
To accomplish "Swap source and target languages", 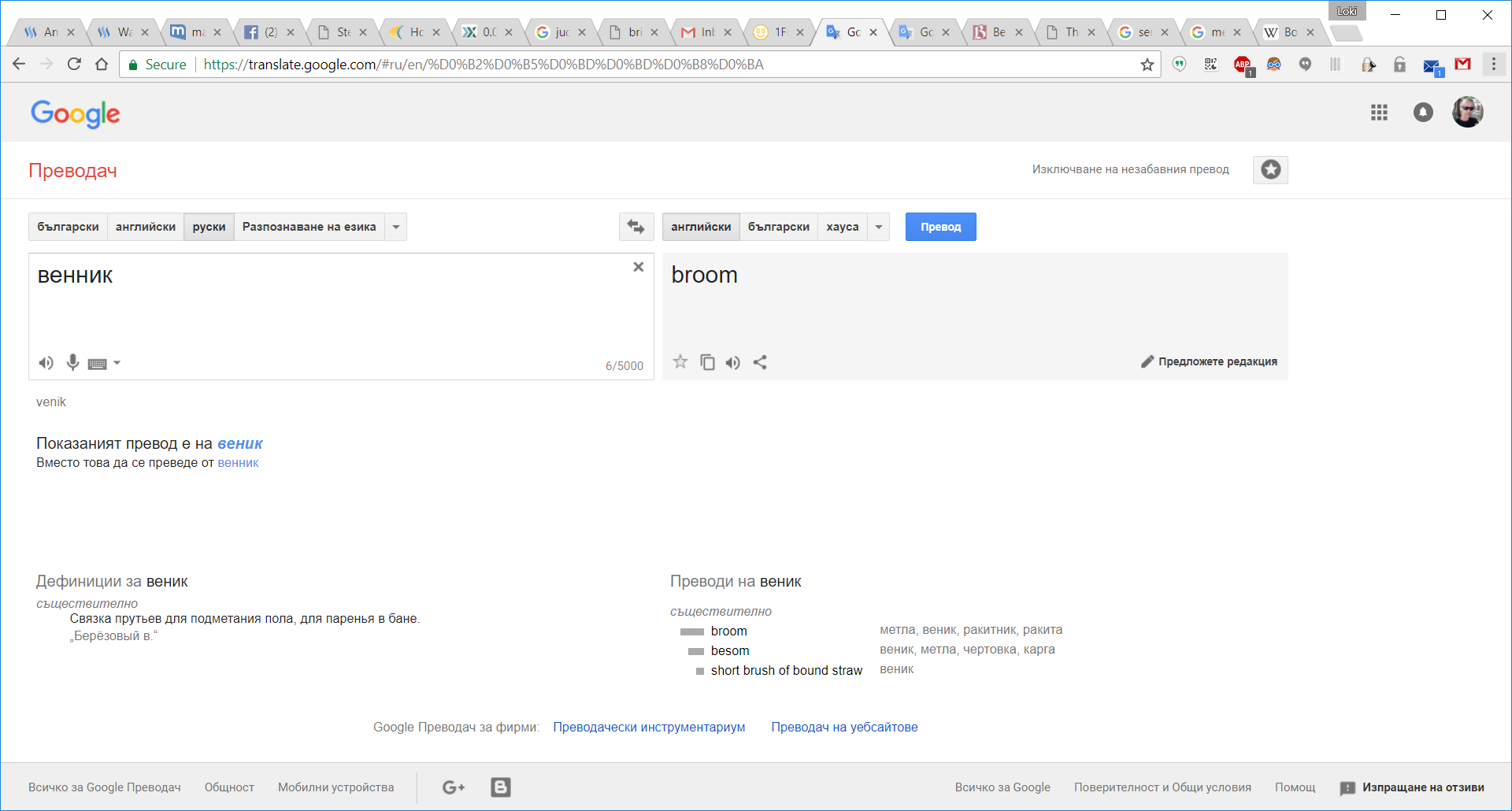I will pos(636,227).
